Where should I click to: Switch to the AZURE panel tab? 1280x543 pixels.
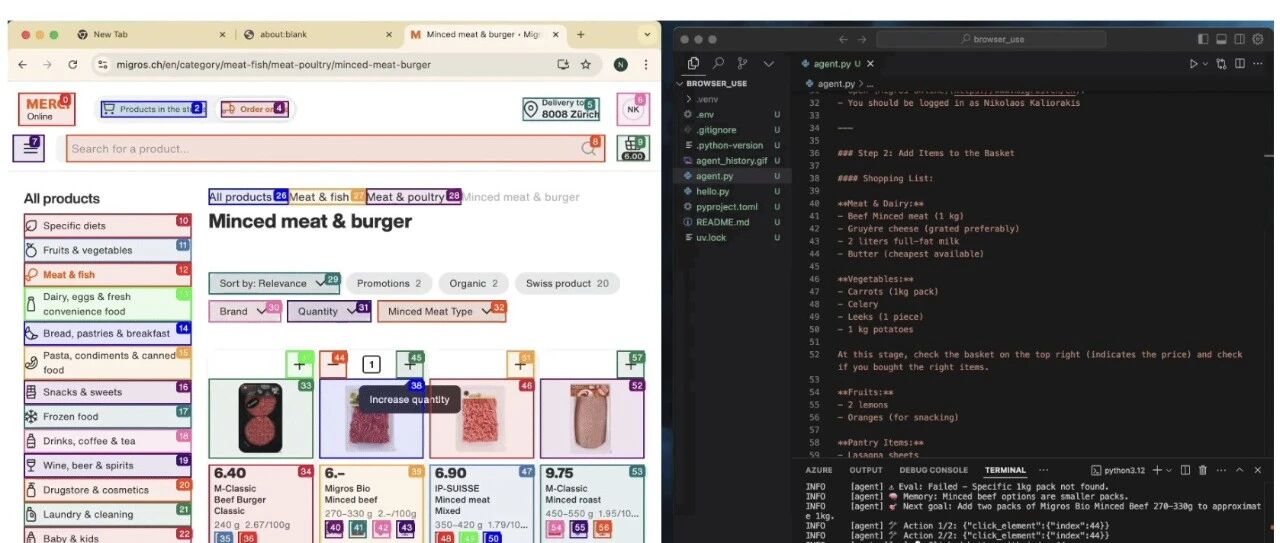point(819,470)
